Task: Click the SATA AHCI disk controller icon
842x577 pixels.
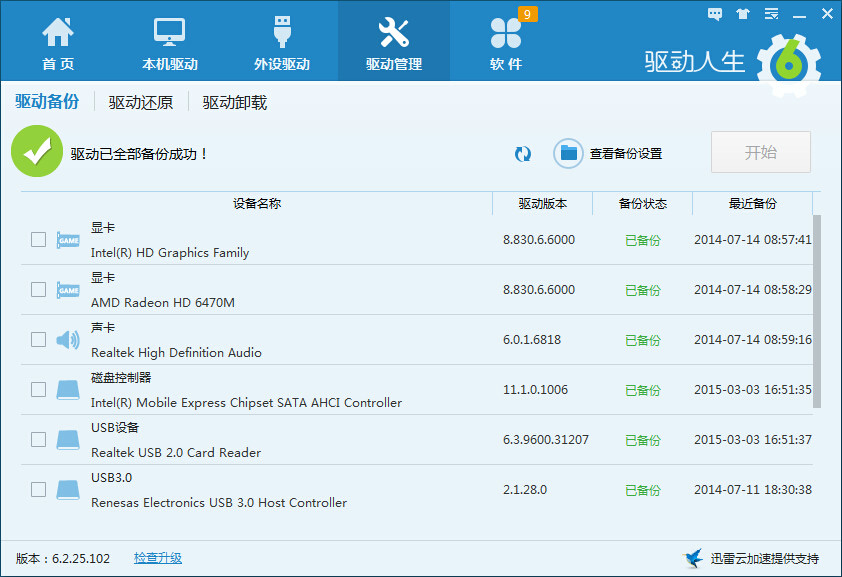Action: point(68,390)
